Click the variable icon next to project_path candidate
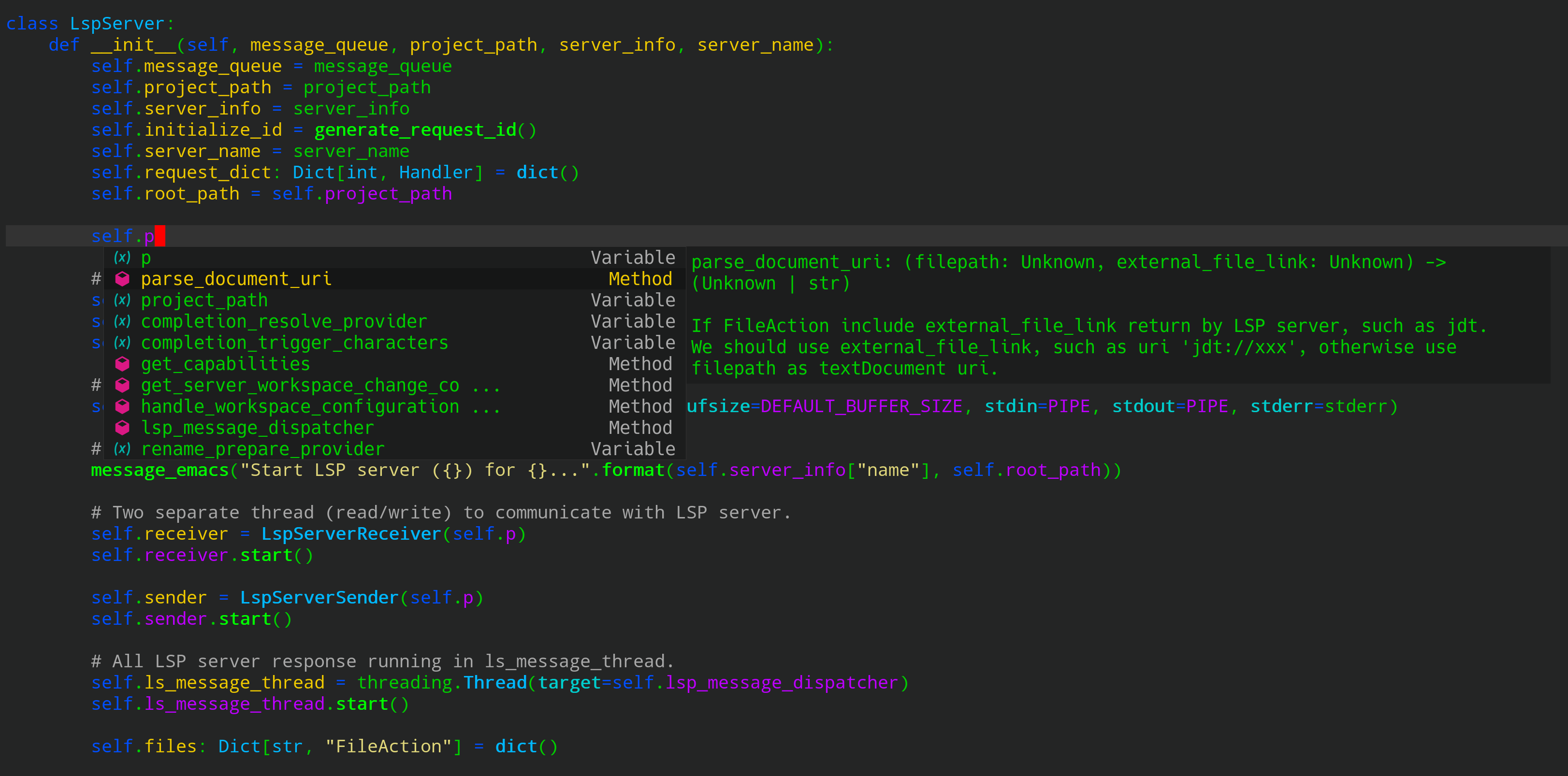 122,300
